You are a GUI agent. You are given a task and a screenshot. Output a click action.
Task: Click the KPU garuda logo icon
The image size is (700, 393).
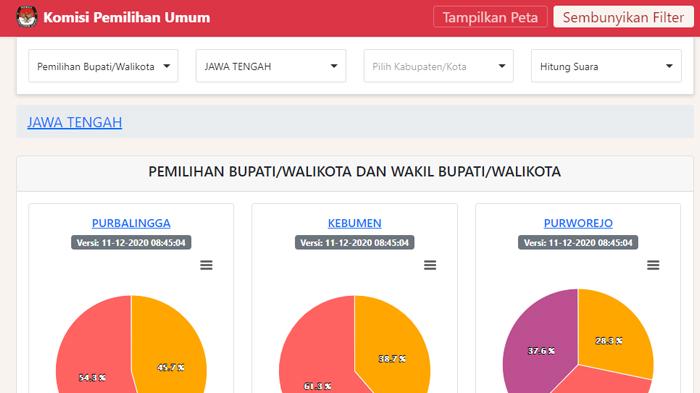coord(27,17)
